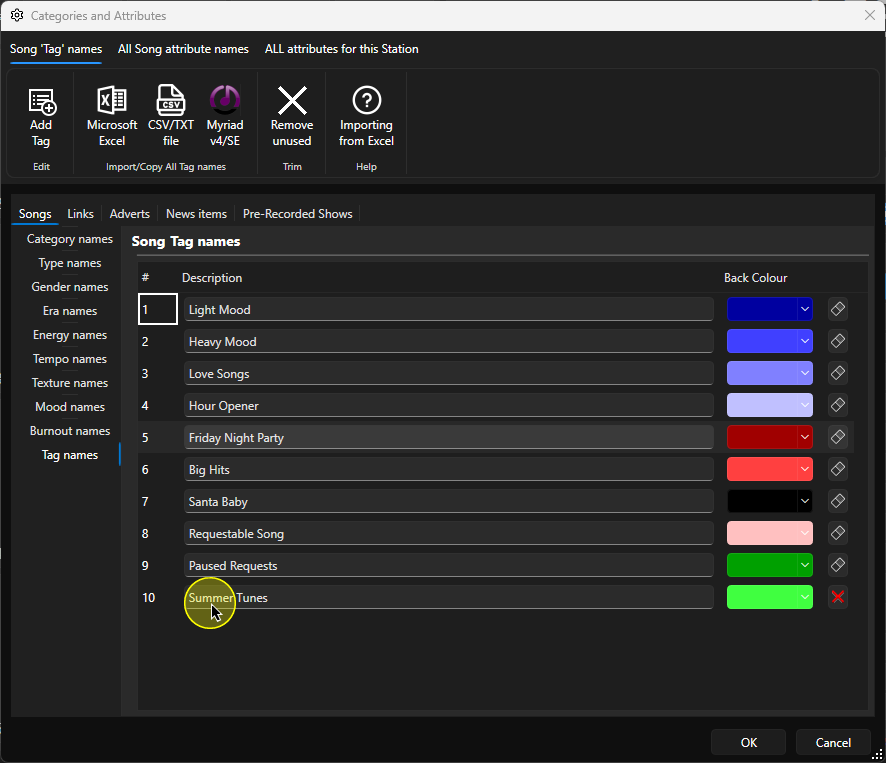Import tags from CSV/TXT file
The image size is (886, 763).
pyautogui.click(x=171, y=117)
